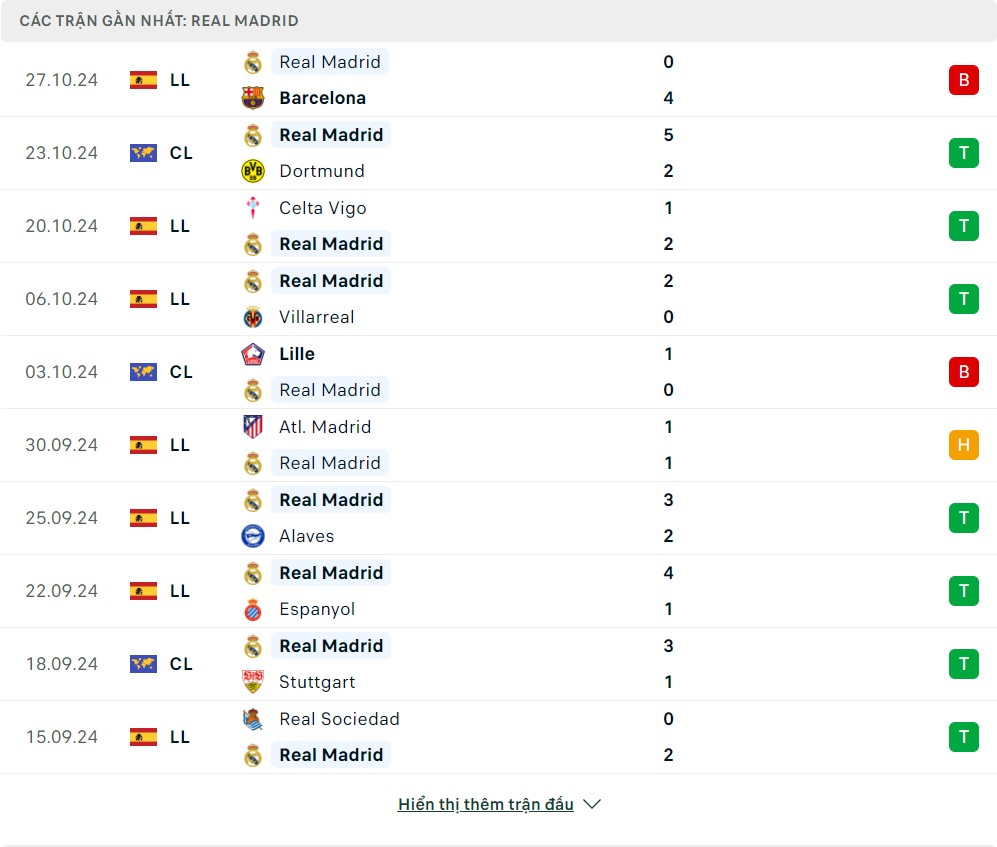Click the Barcelona club crest icon

[253, 98]
